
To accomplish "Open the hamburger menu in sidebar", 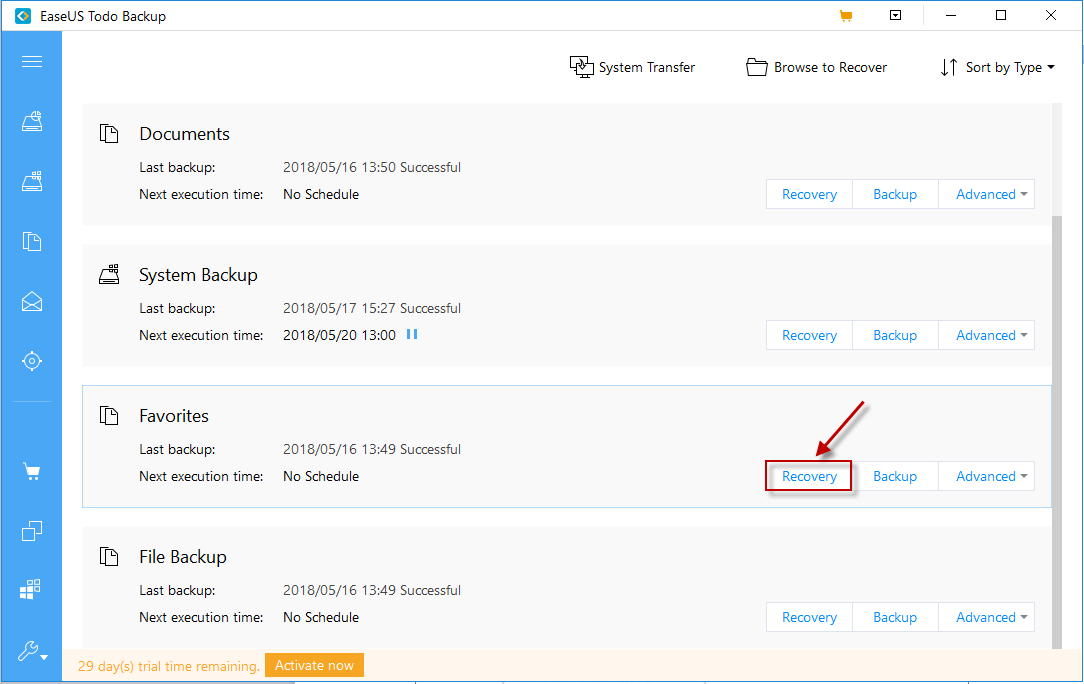I will point(32,62).
